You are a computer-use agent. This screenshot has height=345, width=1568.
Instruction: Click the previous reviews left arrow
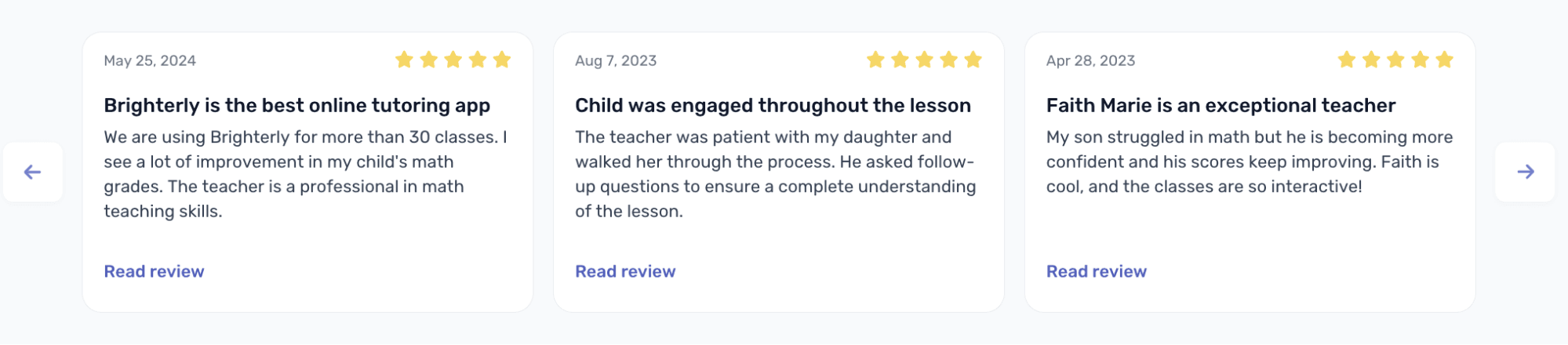click(x=32, y=172)
